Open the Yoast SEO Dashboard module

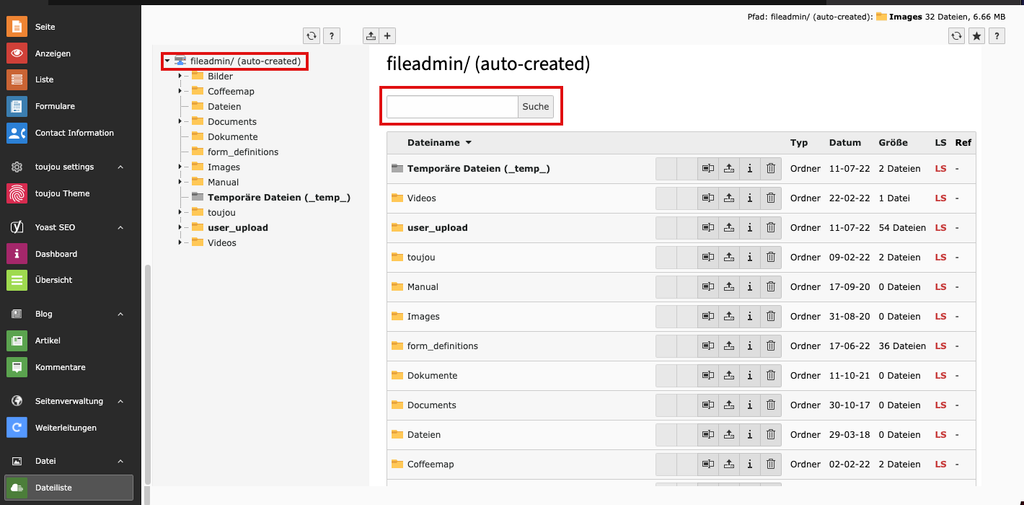(55, 254)
